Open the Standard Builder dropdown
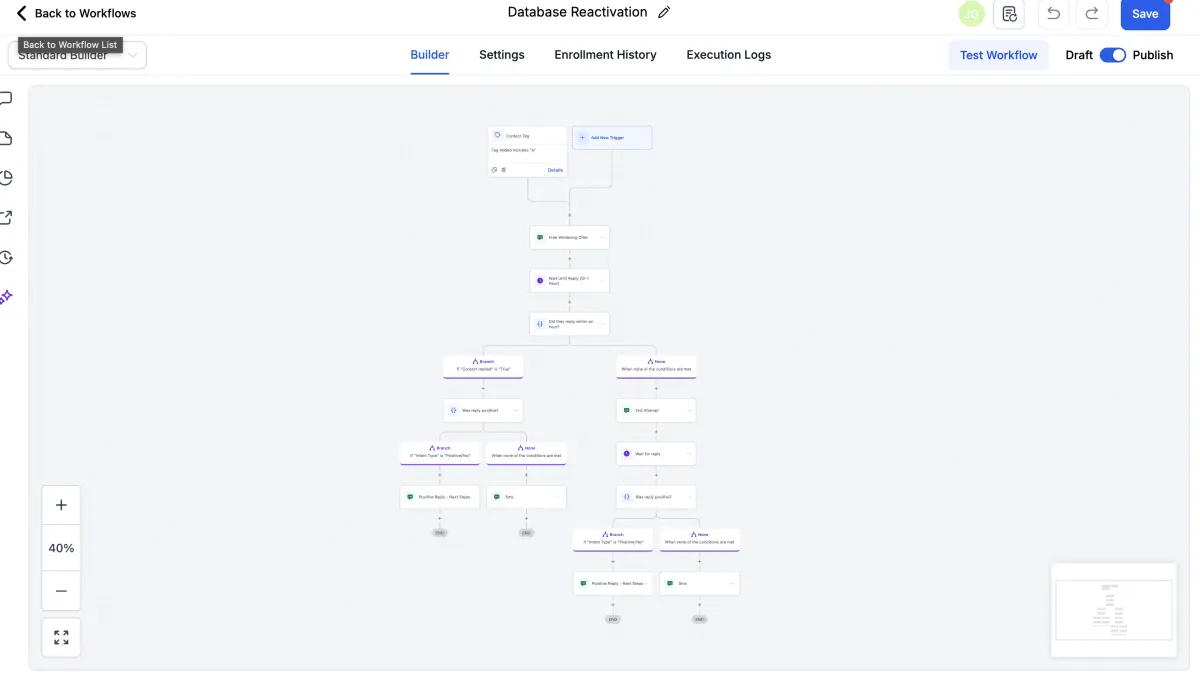1200x678 pixels. click(x=78, y=57)
